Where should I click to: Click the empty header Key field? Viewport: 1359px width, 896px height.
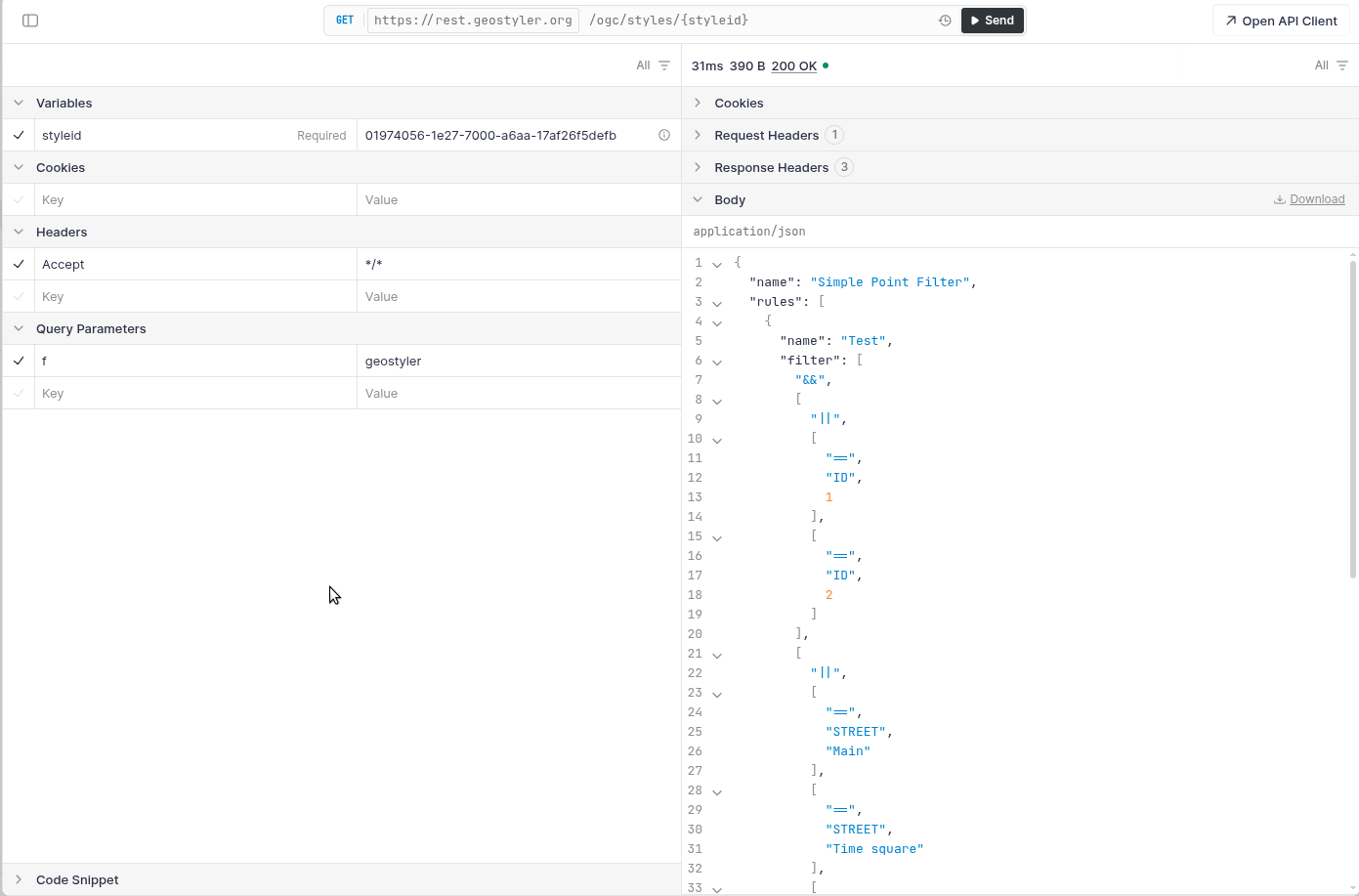(x=195, y=296)
